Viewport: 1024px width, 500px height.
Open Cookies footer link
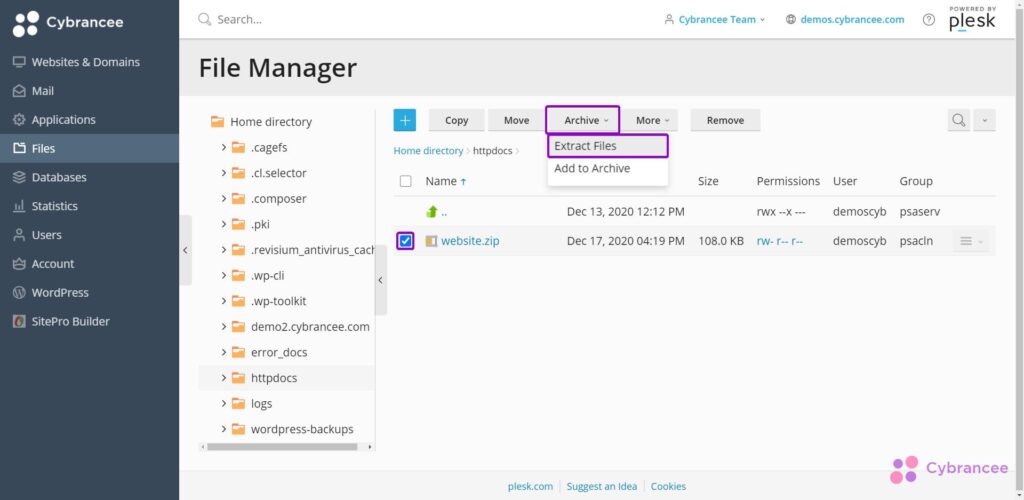(668, 486)
